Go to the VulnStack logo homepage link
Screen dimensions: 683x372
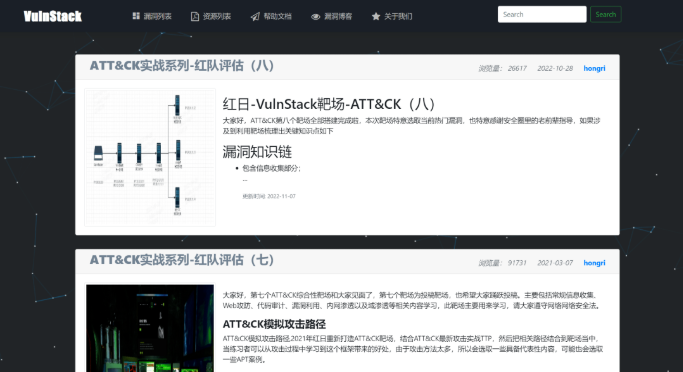tap(53, 17)
